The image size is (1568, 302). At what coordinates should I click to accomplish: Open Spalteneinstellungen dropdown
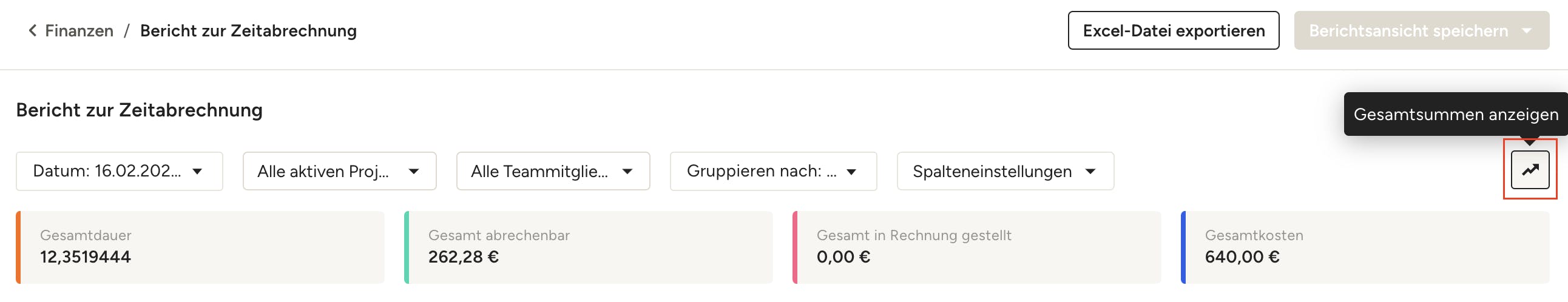pos(992,171)
